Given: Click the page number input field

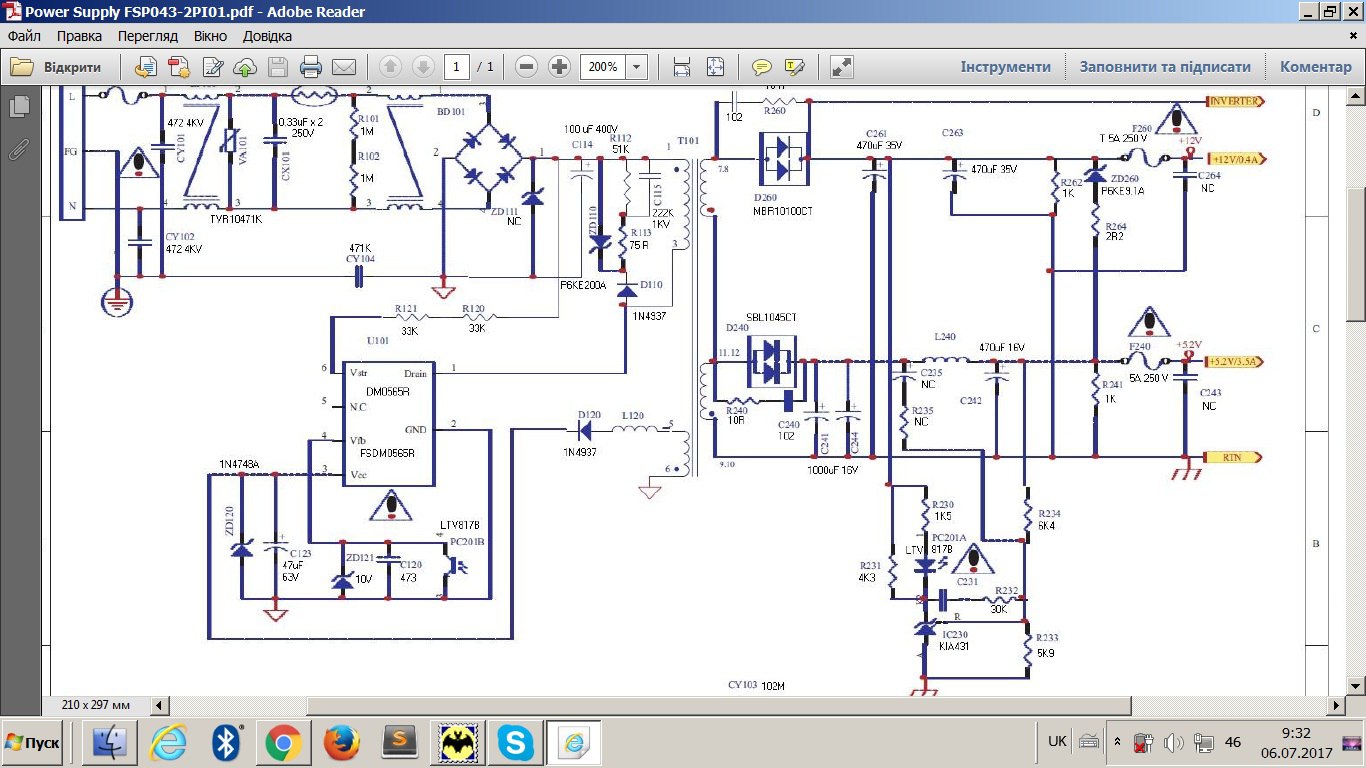Looking at the screenshot, I should (x=456, y=67).
